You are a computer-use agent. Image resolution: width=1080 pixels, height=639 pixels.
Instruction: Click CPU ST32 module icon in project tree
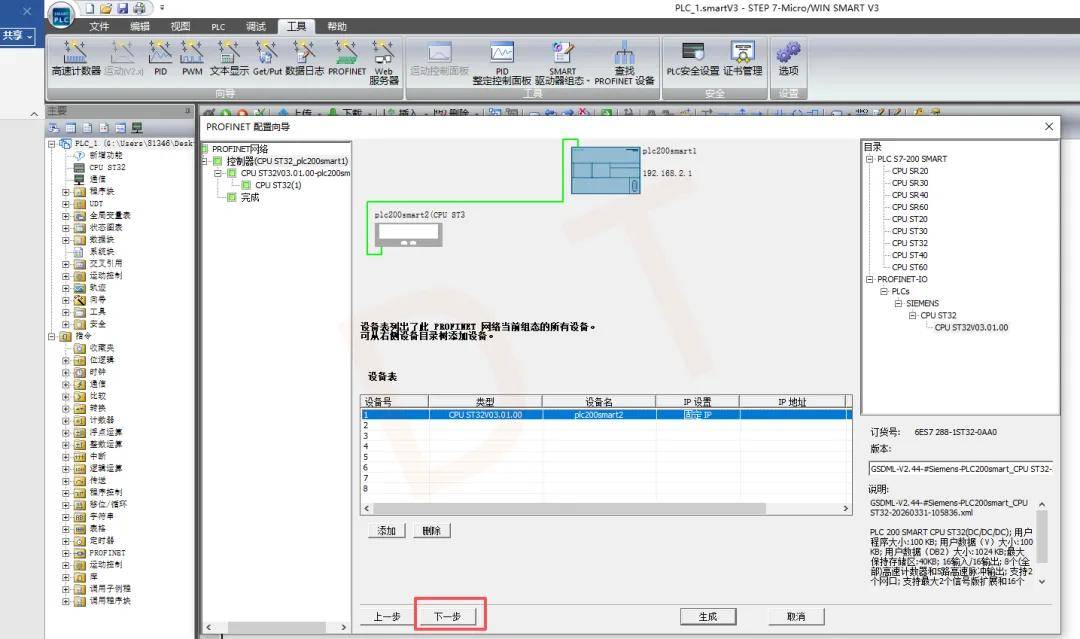click(x=79, y=167)
